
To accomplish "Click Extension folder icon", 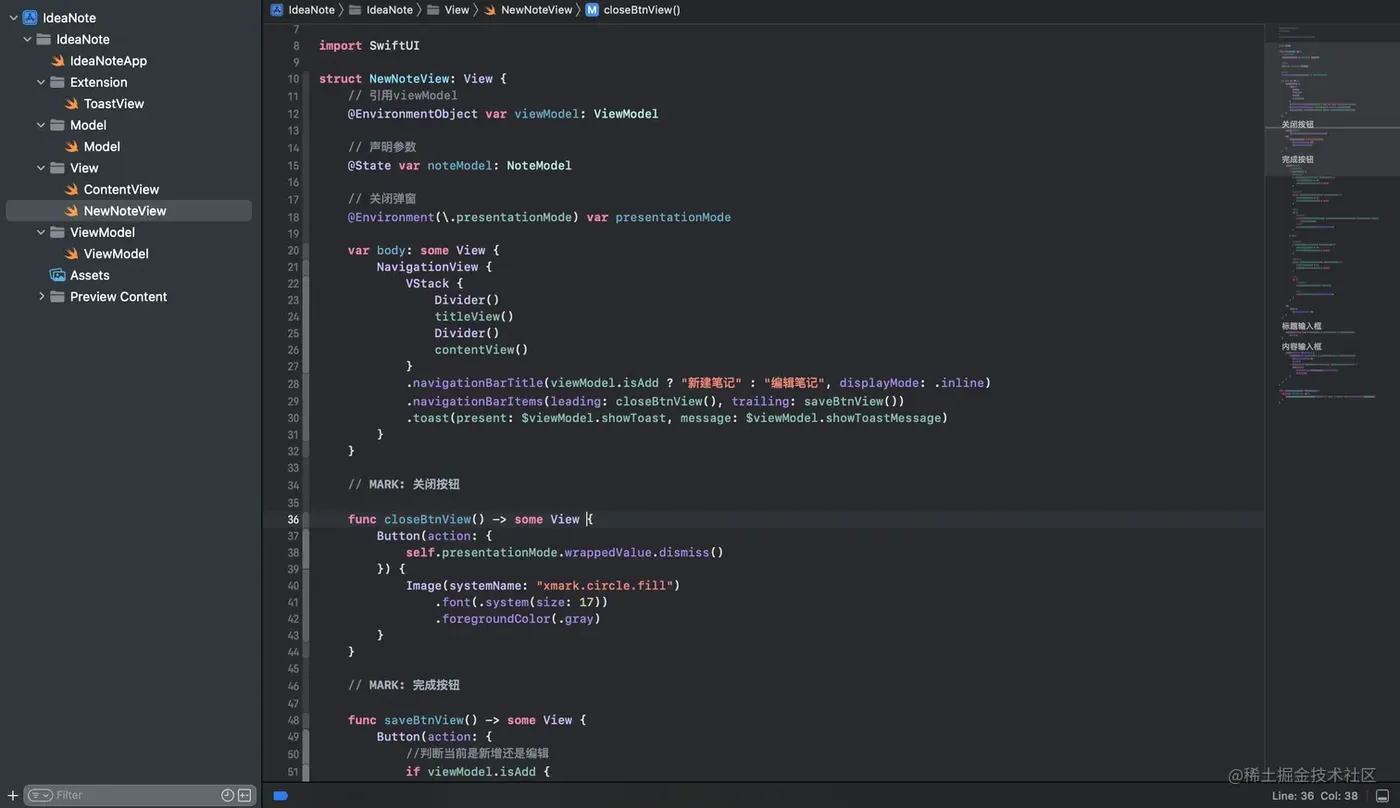I will click(57, 82).
